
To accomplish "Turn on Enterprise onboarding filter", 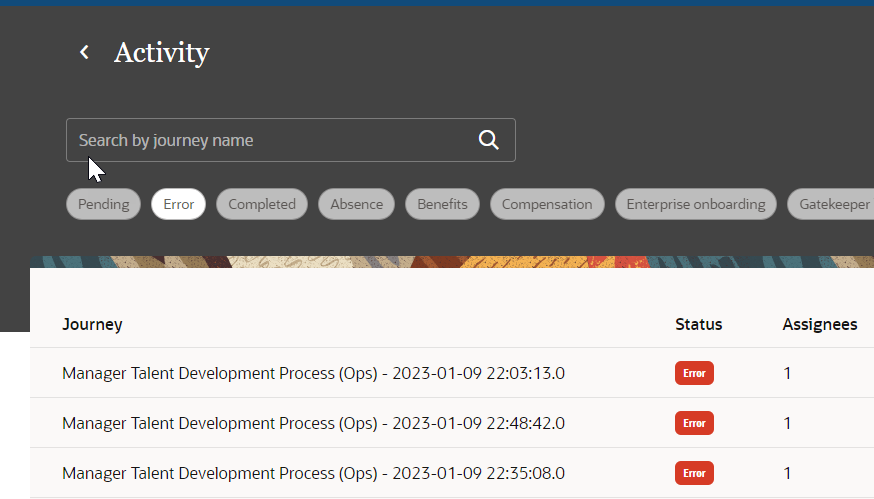I will (696, 204).
